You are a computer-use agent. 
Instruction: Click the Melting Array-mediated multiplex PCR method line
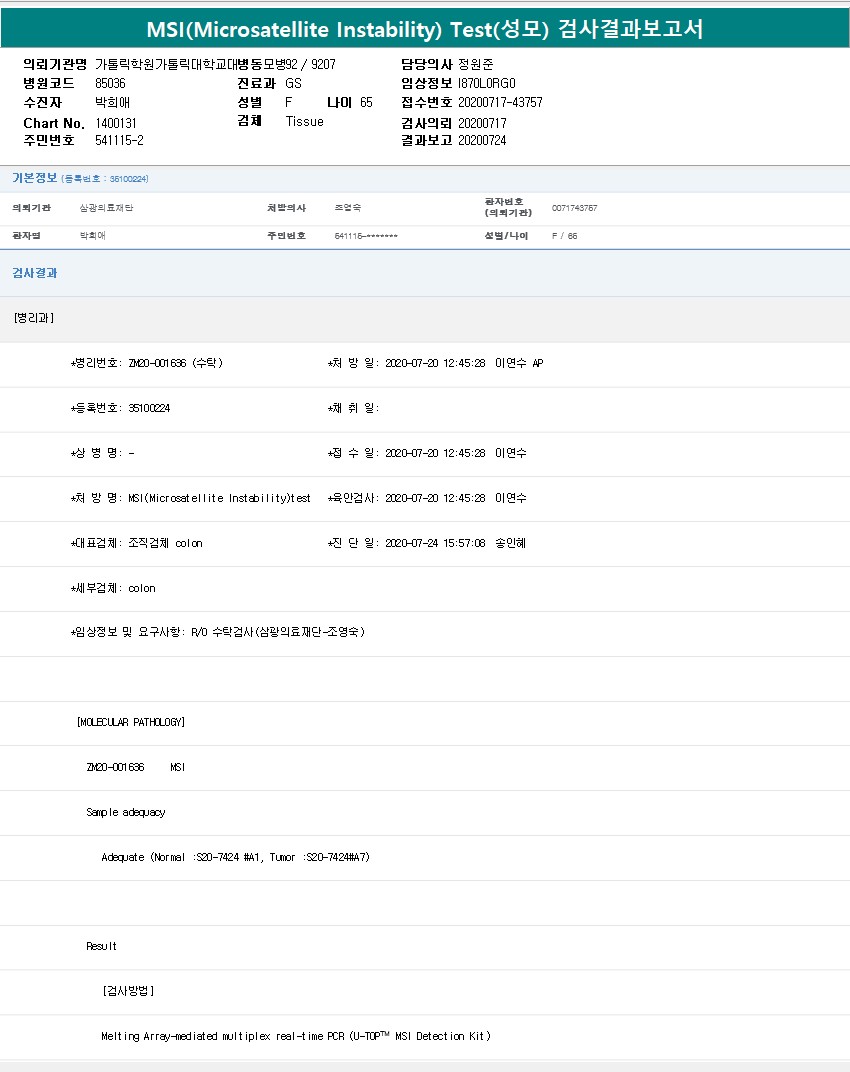point(296,1036)
